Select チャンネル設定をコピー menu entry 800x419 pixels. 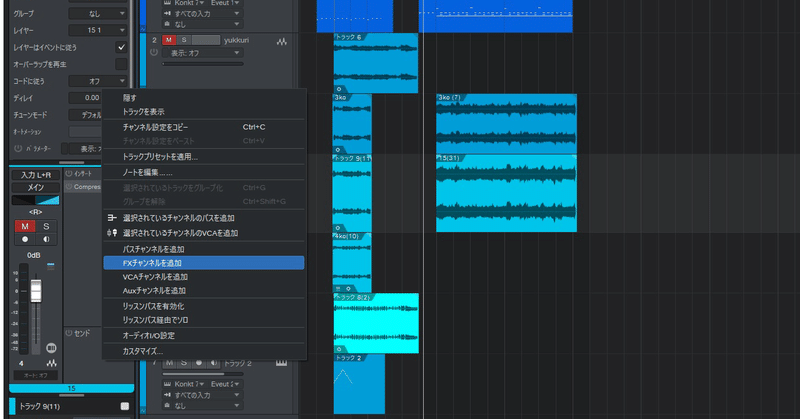click(204, 127)
